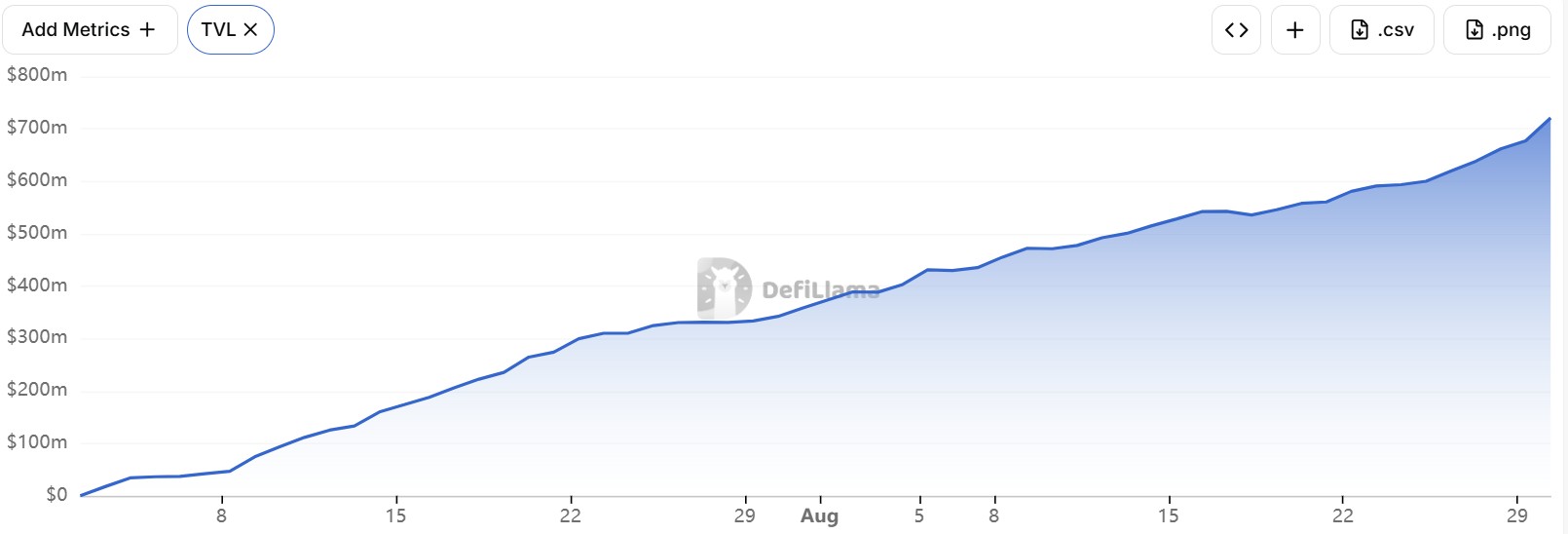Viewport: 1568px width, 534px height.
Task: Click the $800m y-axis label
Action: pos(37,74)
